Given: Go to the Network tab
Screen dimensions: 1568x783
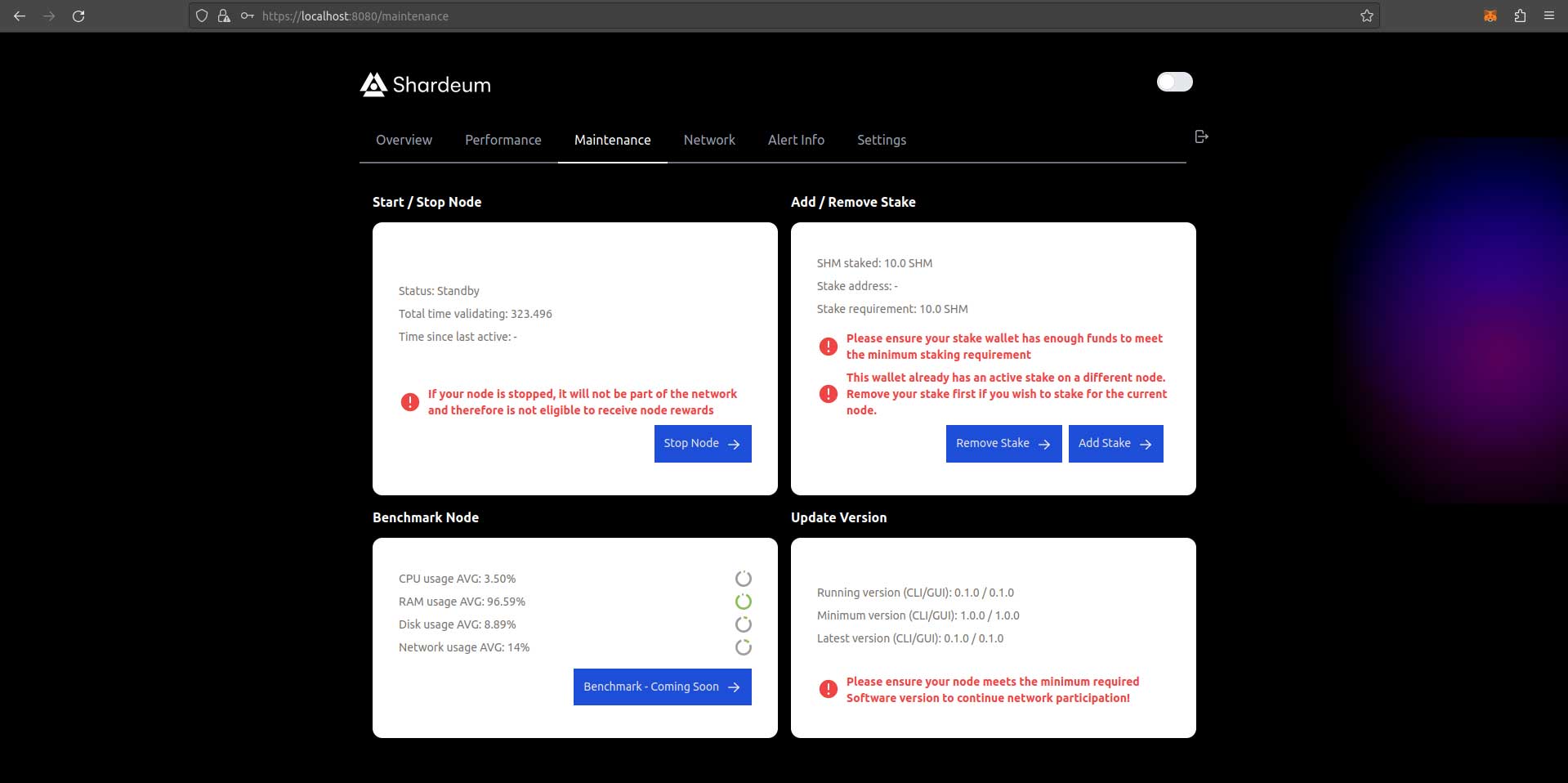Looking at the screenshot, I should pos(709,140).
